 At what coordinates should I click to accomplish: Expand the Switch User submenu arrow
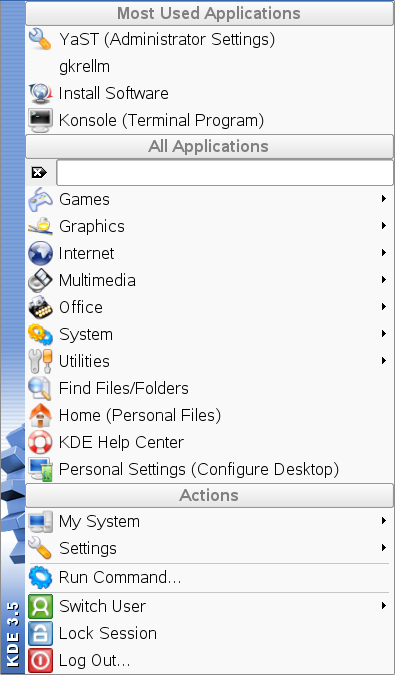(x=383, y=606)
